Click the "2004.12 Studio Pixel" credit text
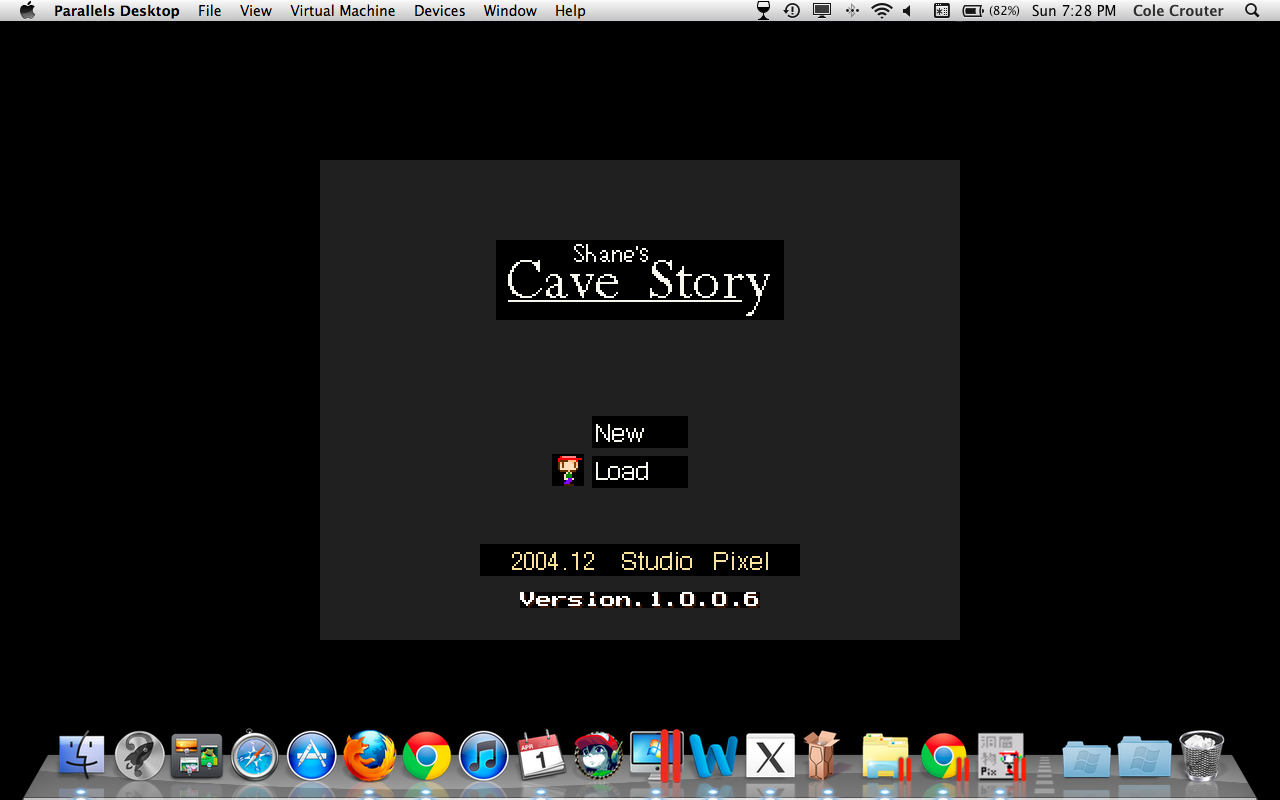The width and height of the screenshot is (1280, 800). point(640,560)
